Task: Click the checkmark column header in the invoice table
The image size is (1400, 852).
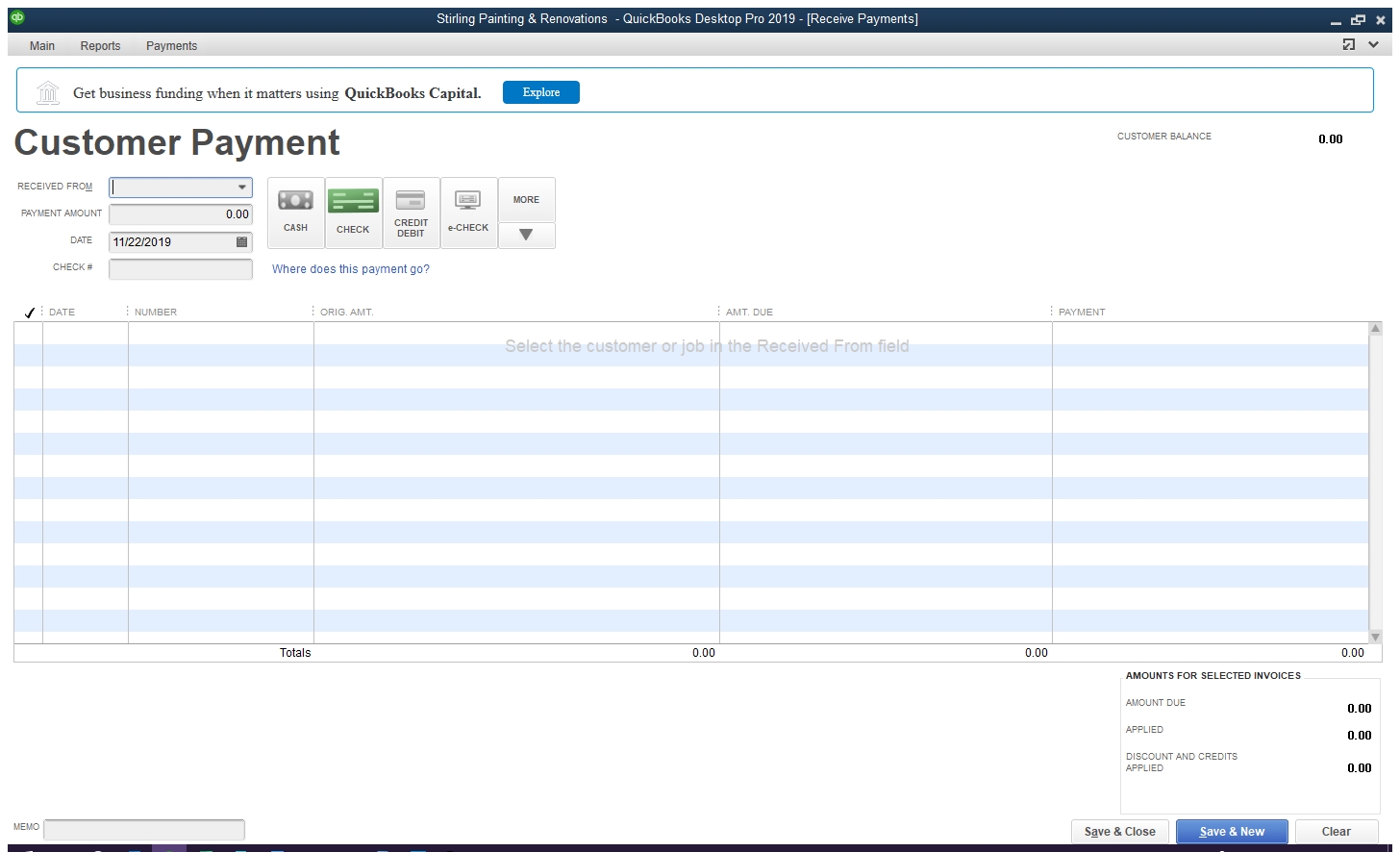Action: click(x=29, y=312)
